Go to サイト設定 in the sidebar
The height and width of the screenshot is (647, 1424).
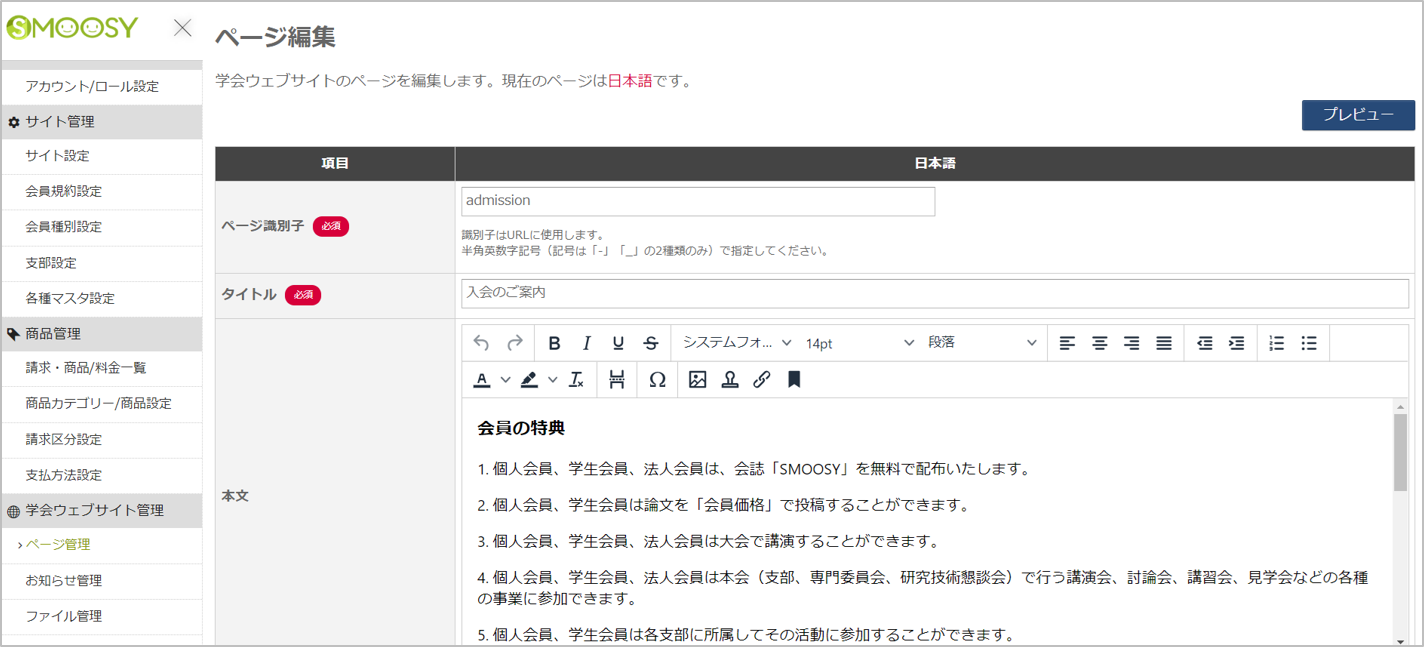57,156
